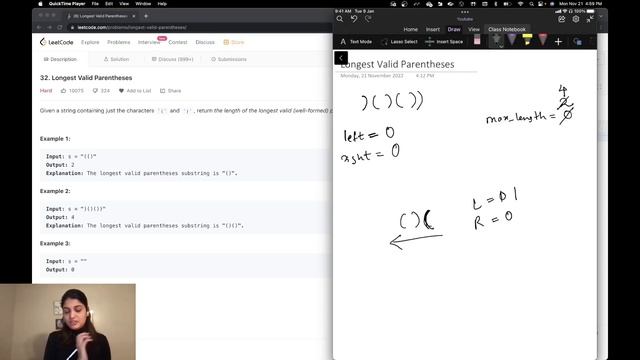Click the Spotlight search icon in menu bar
Screen dimensions: 640x360
click(531, 4)
